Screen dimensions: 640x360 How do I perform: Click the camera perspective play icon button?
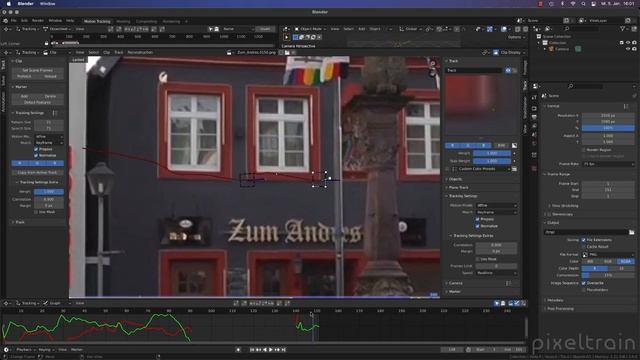click(x=287, y=37)
